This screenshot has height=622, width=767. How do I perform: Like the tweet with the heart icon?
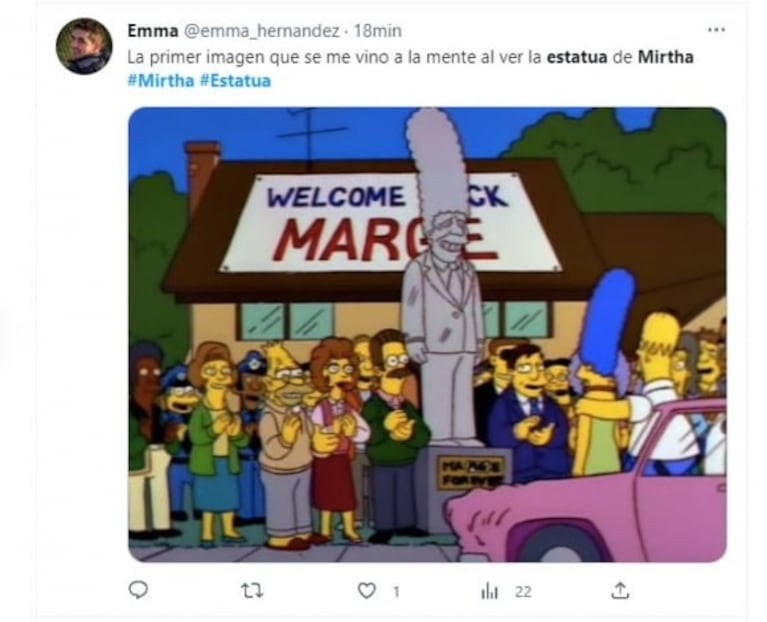click(x=367, y=591)
